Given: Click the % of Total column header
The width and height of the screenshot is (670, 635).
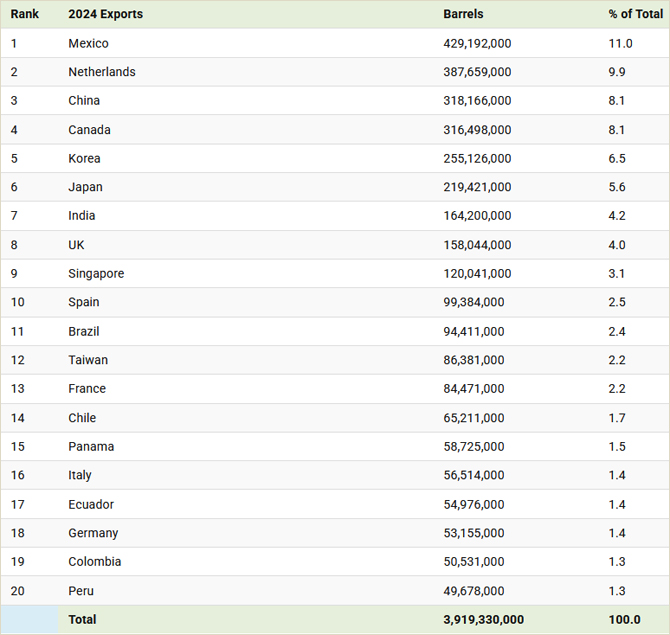Looking at the screenshot, I should pyautogui.click(x=635, y=14).
